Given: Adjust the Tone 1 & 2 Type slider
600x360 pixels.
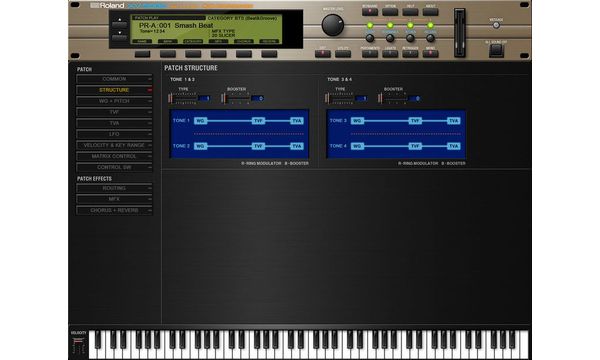Looking at the screenshot, I should click(183, 98).
